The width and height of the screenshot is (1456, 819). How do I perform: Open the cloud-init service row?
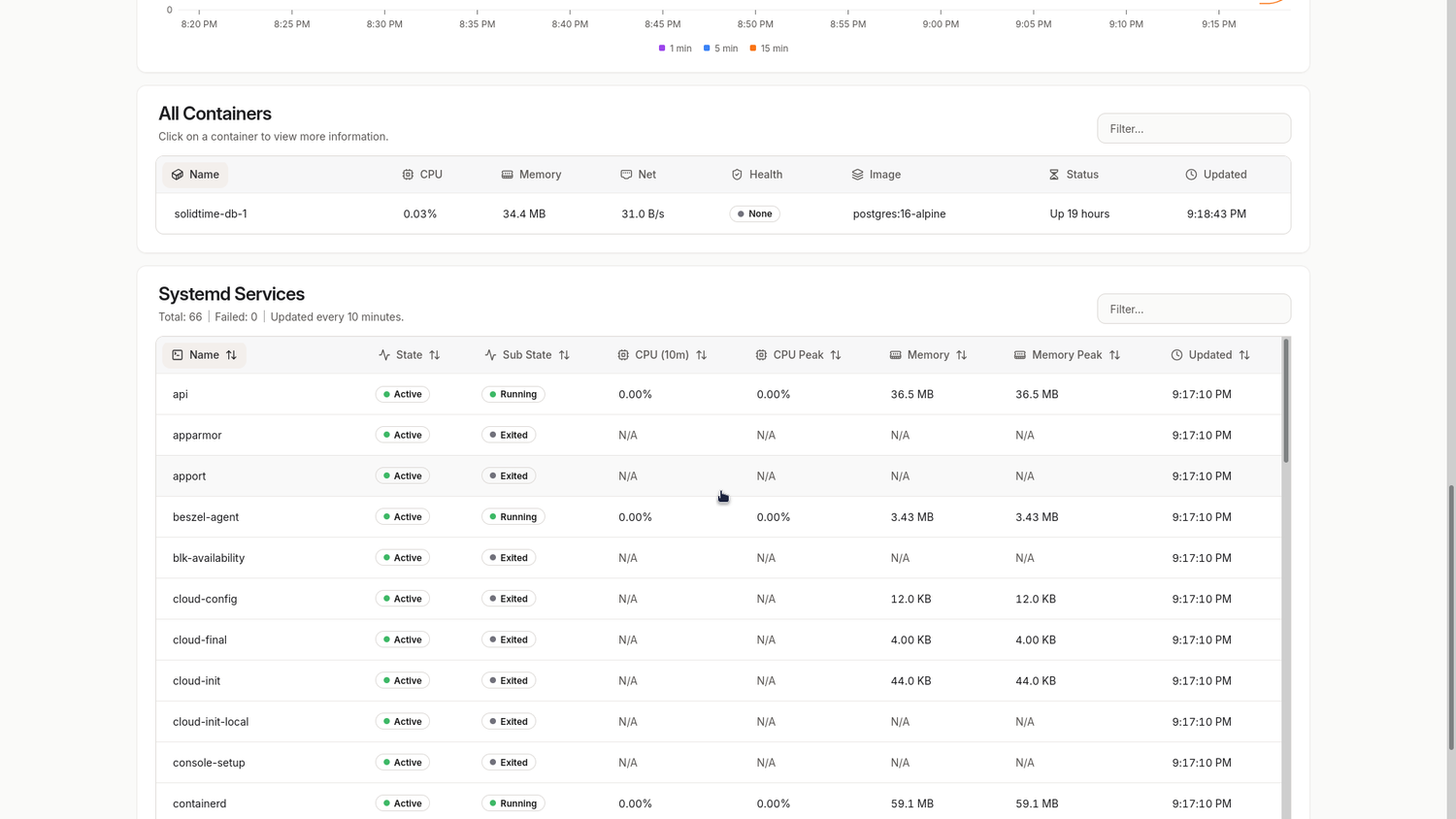718,680
